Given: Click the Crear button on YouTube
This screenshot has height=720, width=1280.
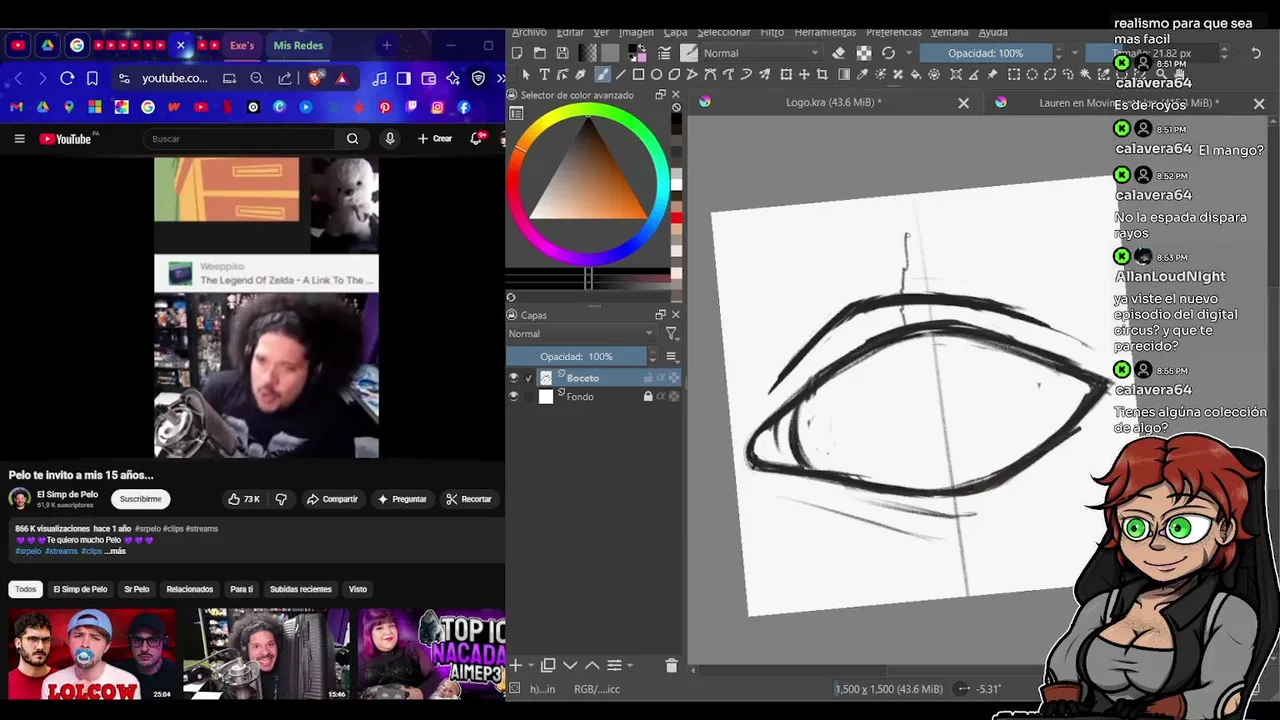Looking at the screenshot, I should (435, 139).
